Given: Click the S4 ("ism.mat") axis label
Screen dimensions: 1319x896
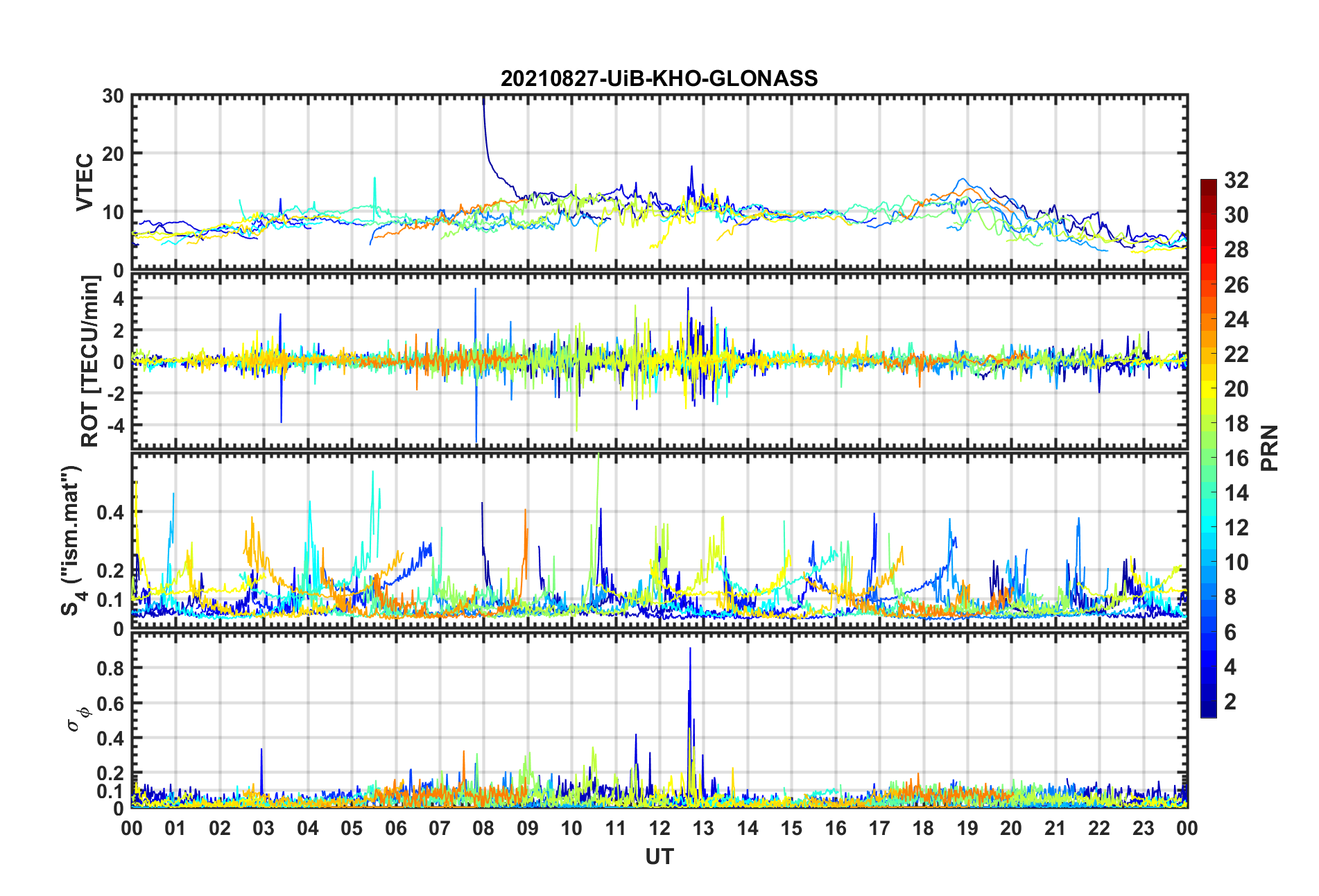Looking at the screenshot, I should click(71, 540).
